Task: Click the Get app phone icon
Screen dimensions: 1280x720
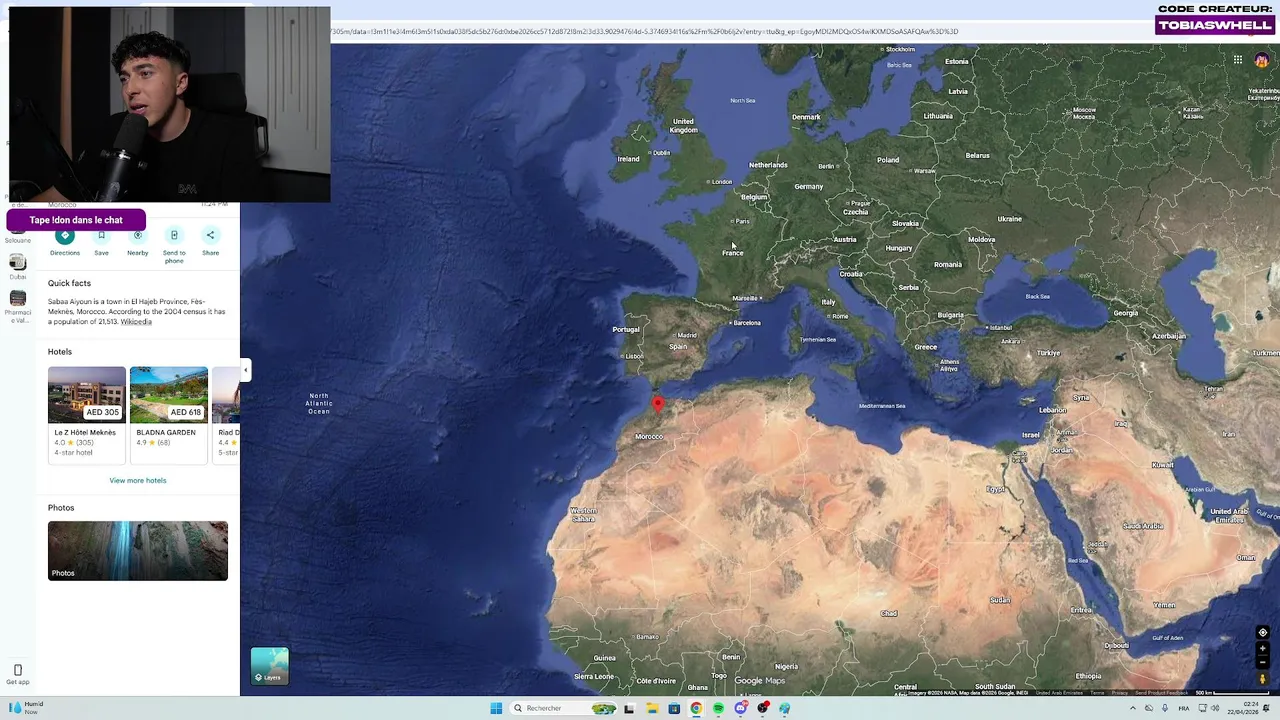Action: (x=17, y=670)
